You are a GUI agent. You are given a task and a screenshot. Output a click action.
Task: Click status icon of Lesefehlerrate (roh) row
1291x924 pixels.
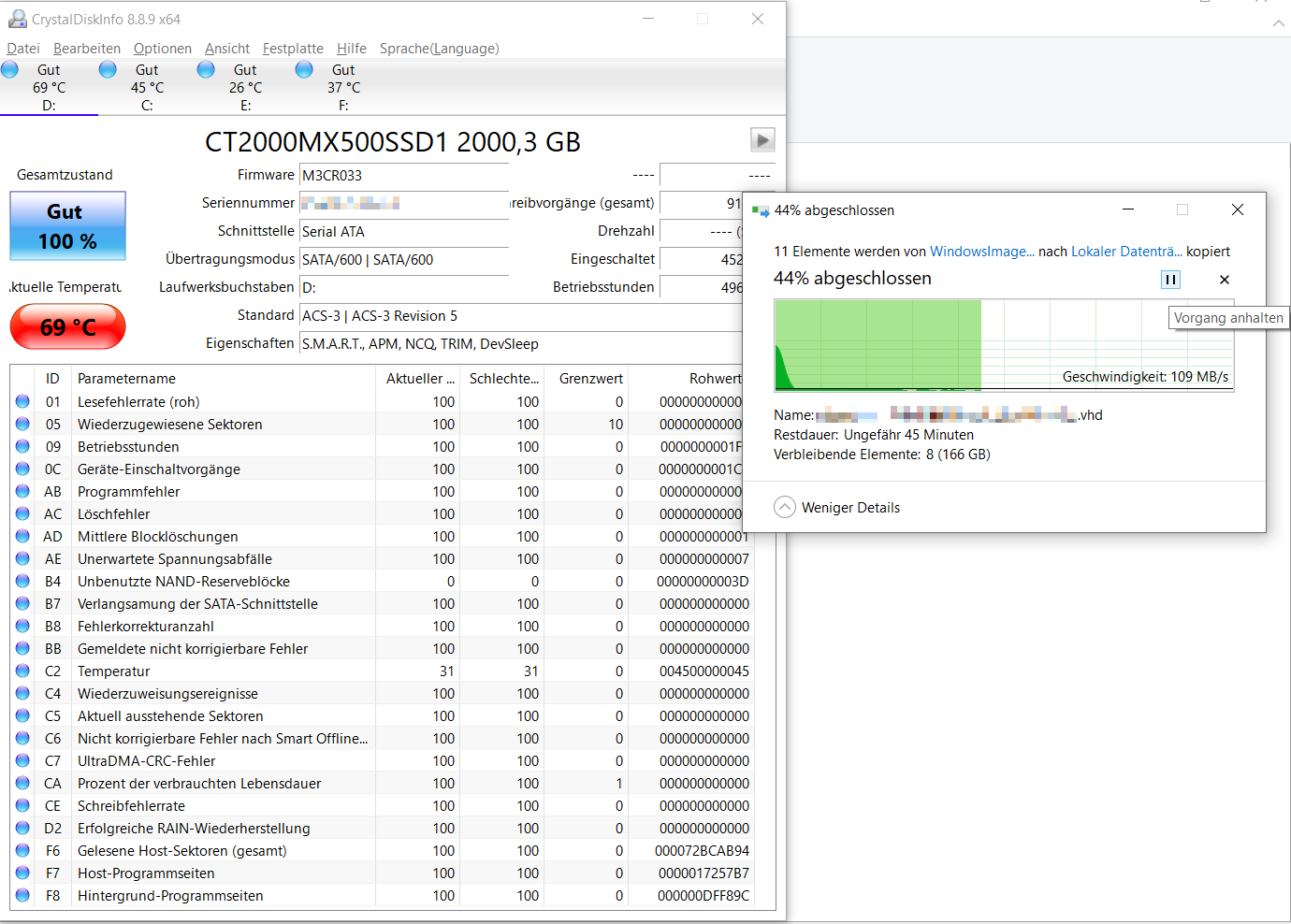(22, 401)
